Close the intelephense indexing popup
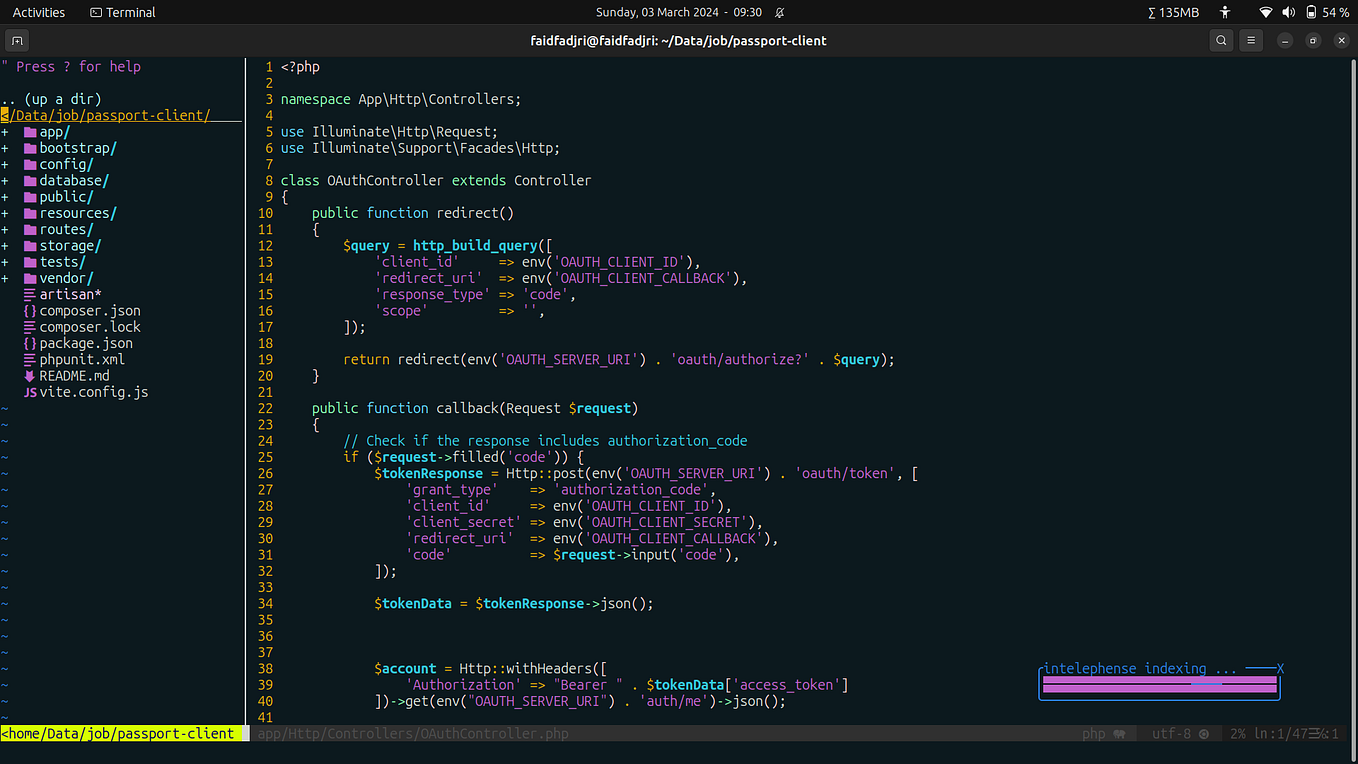This screenshot has height=764, width=1358. click(1280, 669)
